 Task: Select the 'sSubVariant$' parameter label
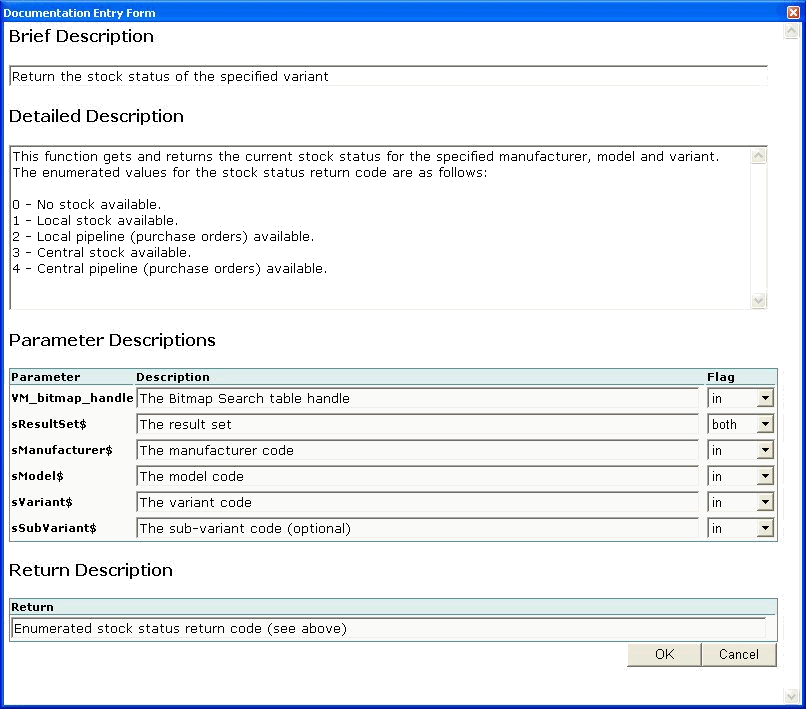point(54,528)
